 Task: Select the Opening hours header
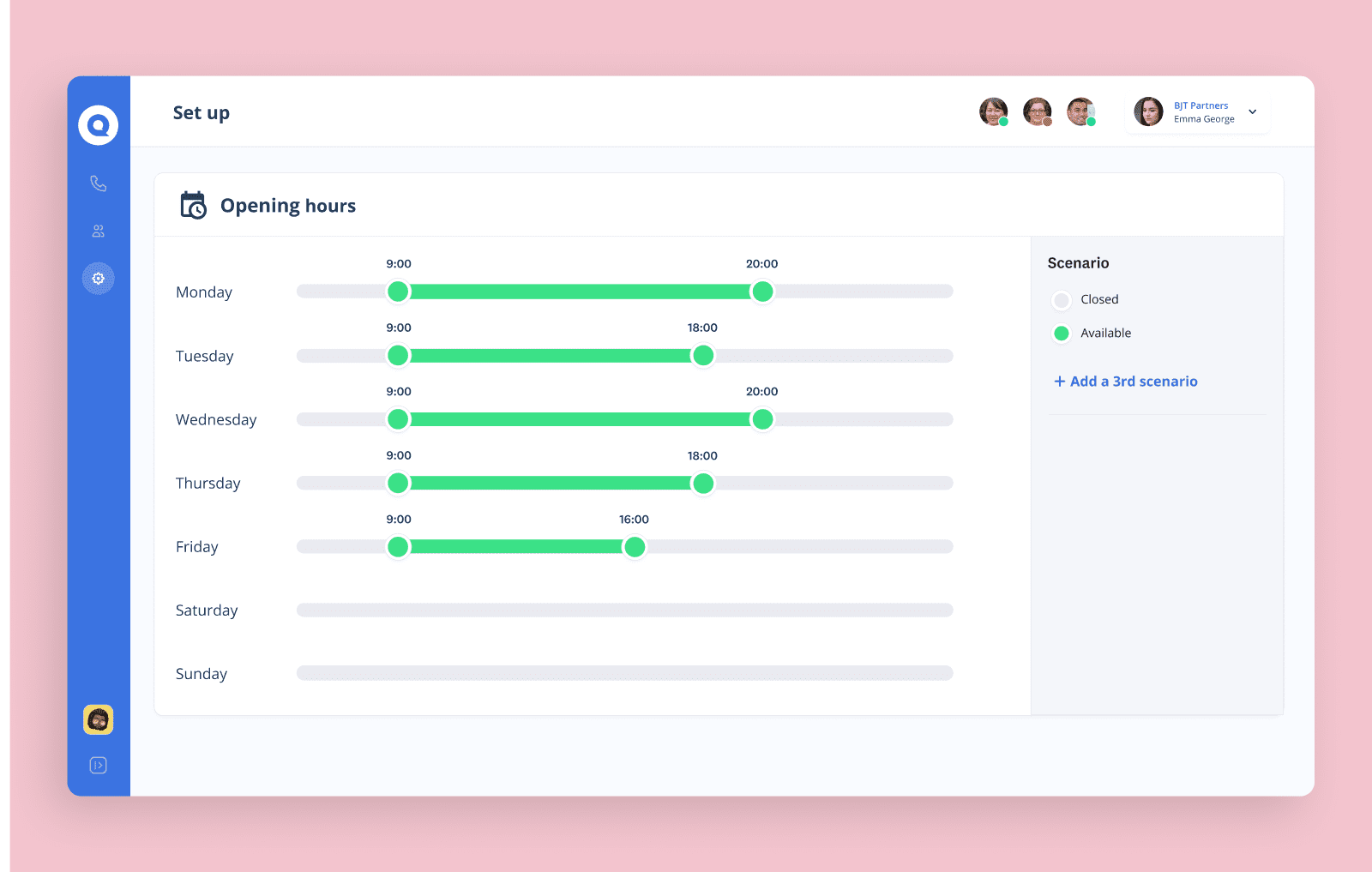pos(288,205)
